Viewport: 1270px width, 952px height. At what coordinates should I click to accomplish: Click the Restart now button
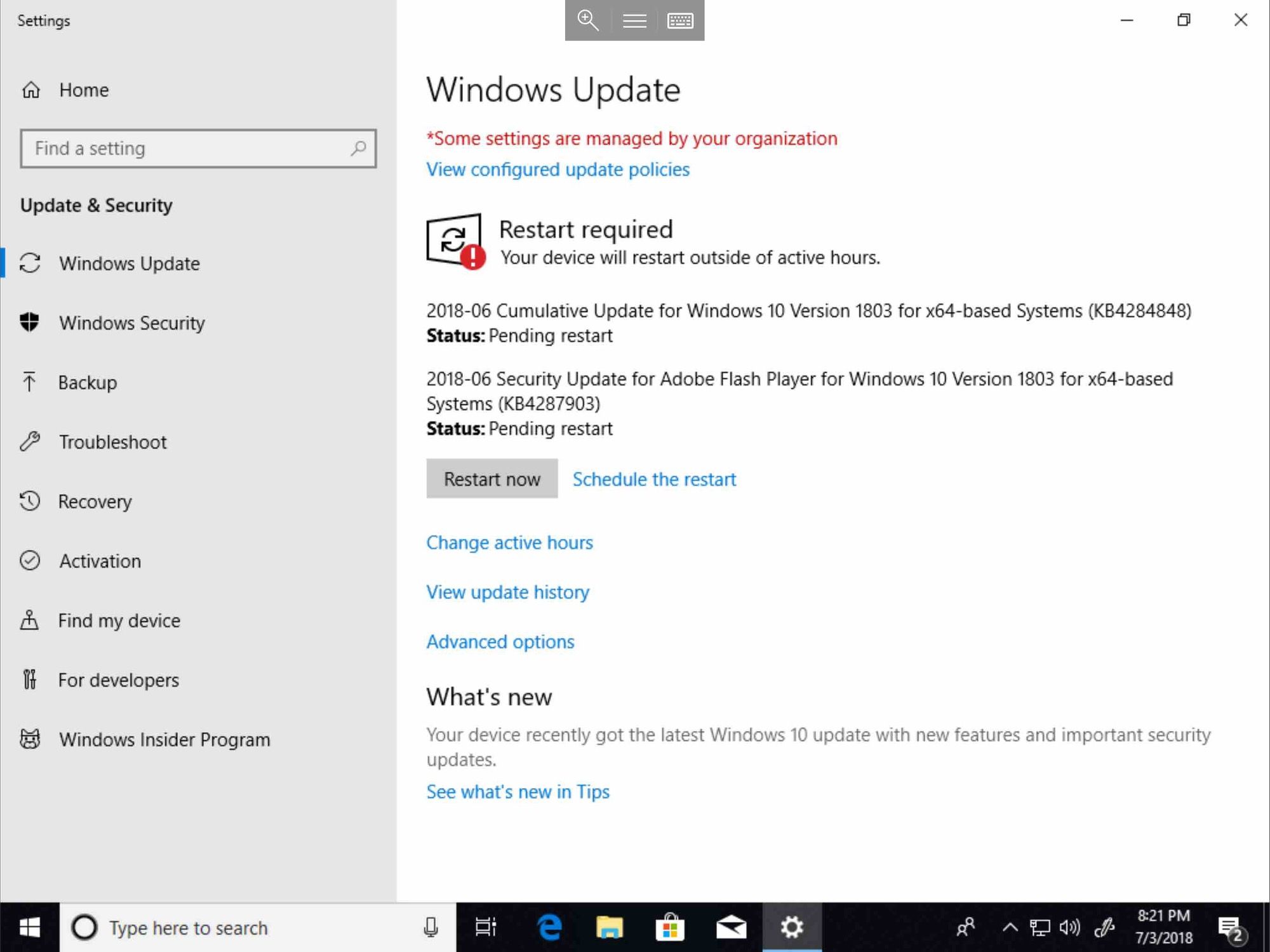tap(492, 479)
